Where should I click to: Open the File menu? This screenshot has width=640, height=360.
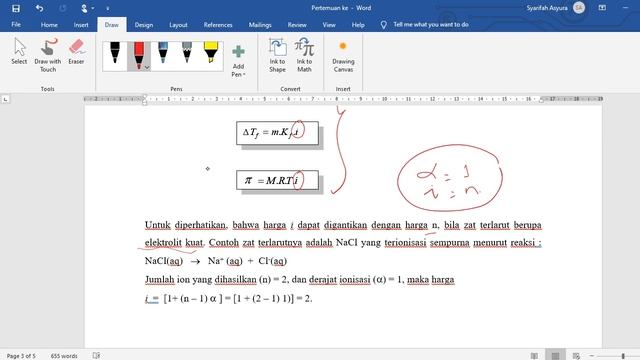click(x=16, y=24)
